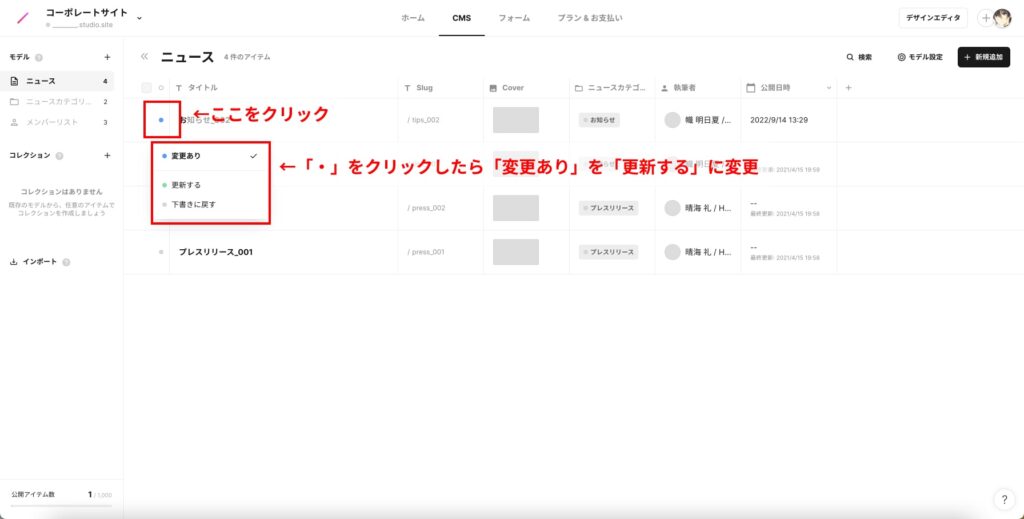Click the タイトル column header

click(197, 87)
